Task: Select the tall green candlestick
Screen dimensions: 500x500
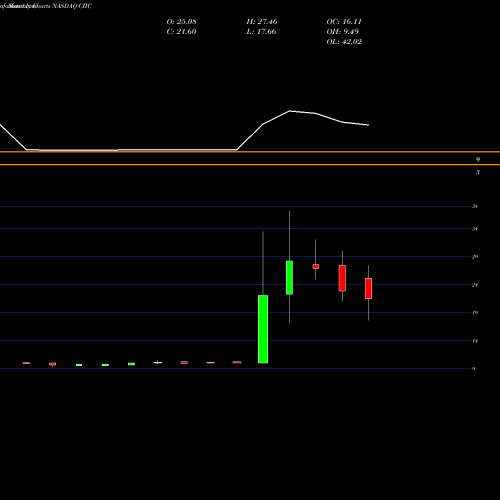Action: click(263, 329)
